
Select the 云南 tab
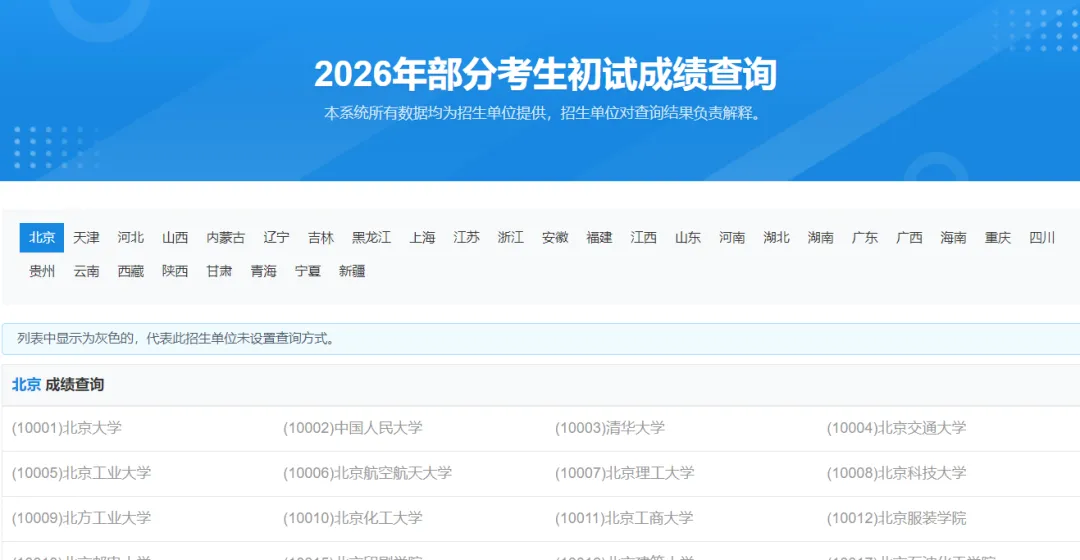coord(86,271)
